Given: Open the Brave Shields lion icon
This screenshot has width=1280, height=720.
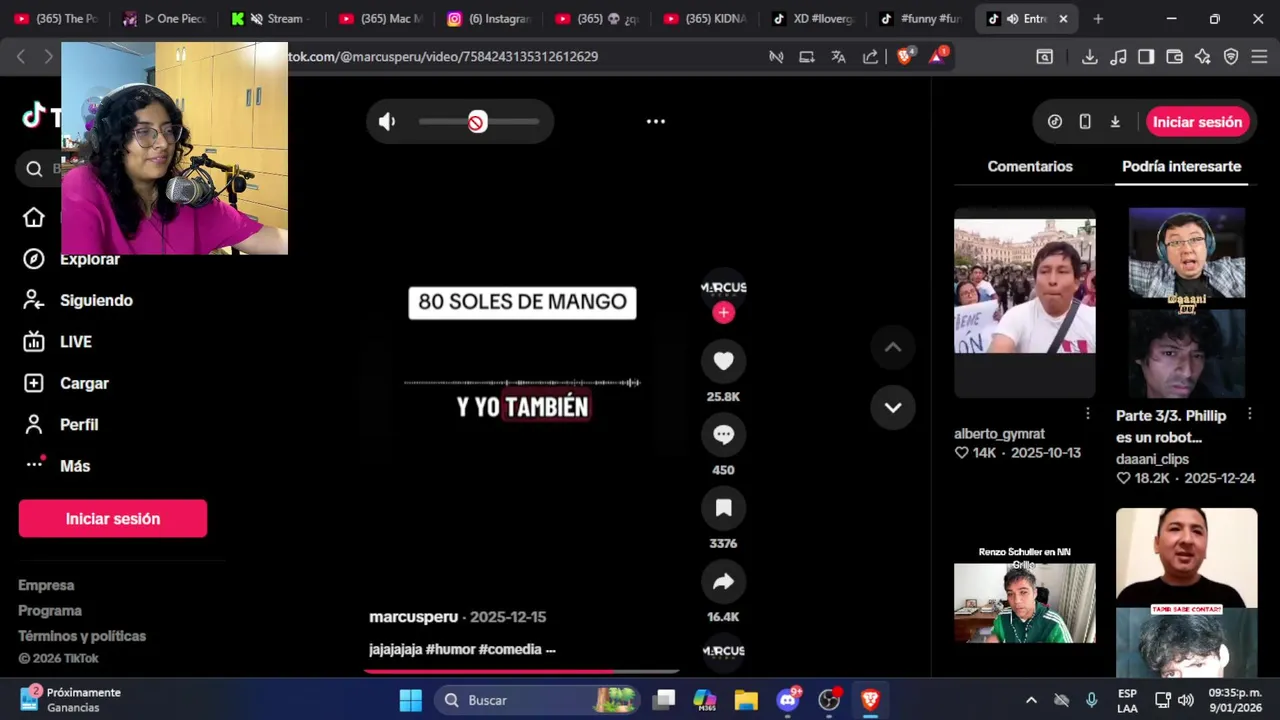Looking at the screenshot, I should (905, 57).
